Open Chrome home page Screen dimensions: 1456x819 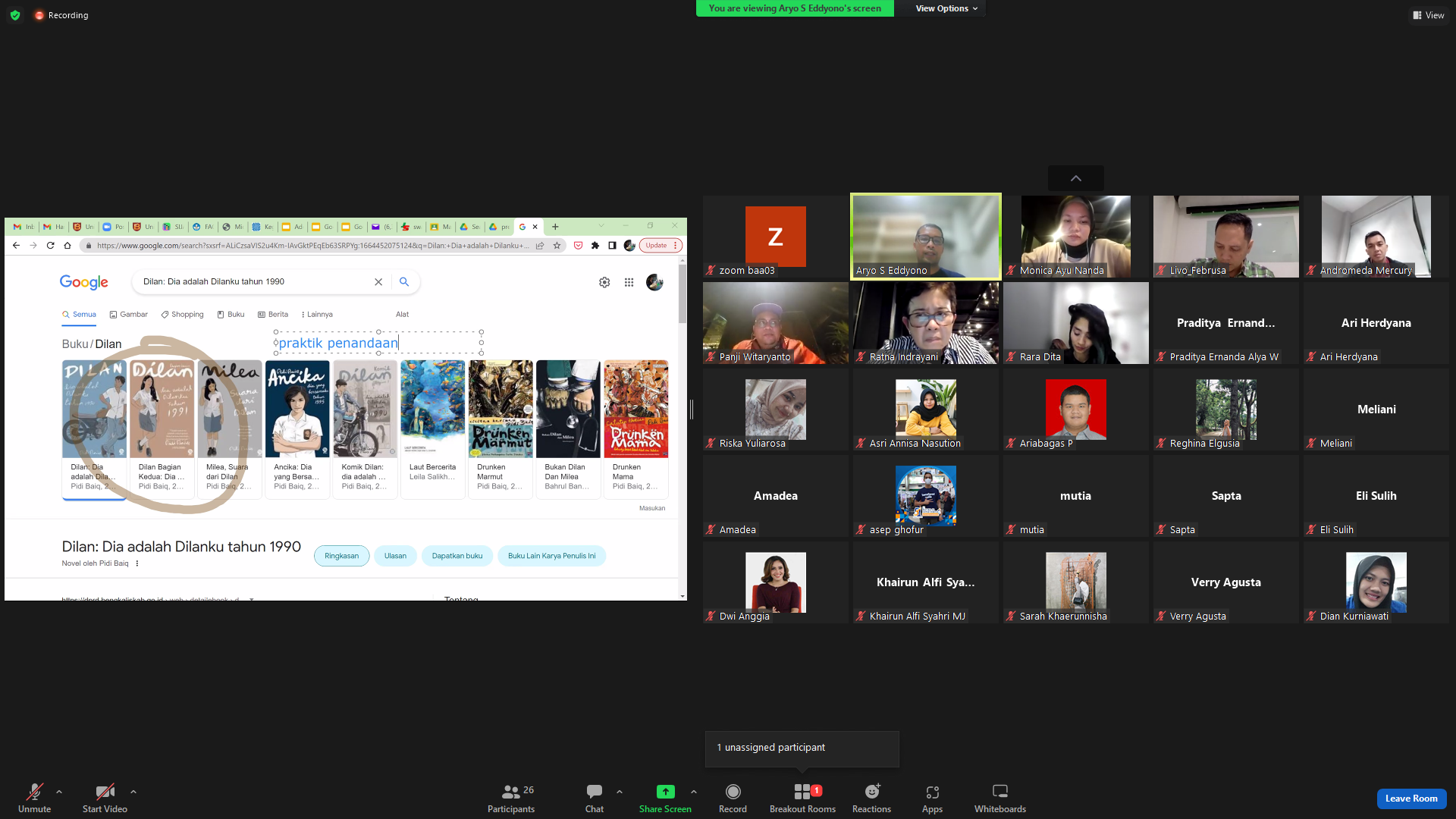[x=67, y=245]
